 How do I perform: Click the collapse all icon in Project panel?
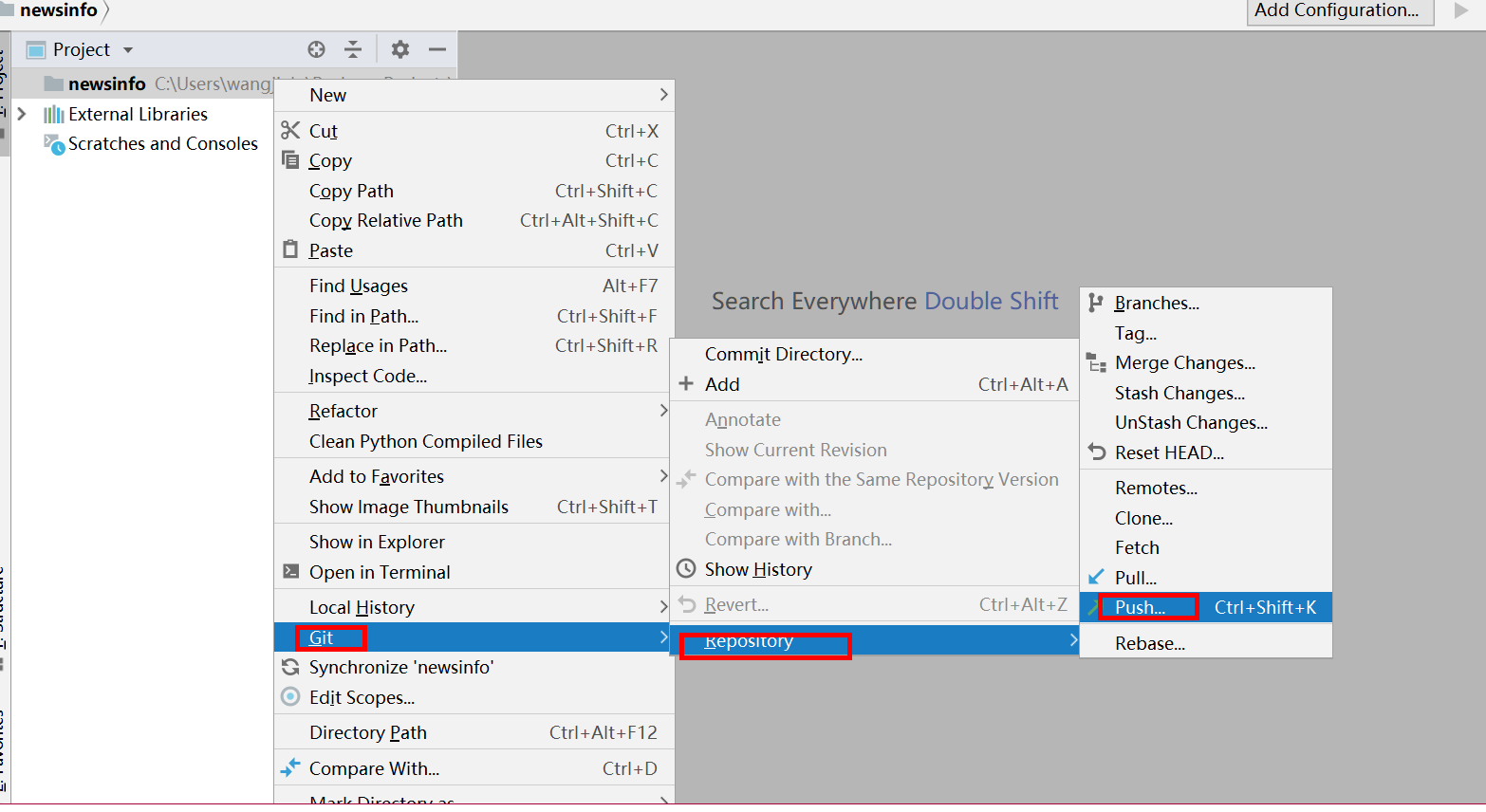353,49
